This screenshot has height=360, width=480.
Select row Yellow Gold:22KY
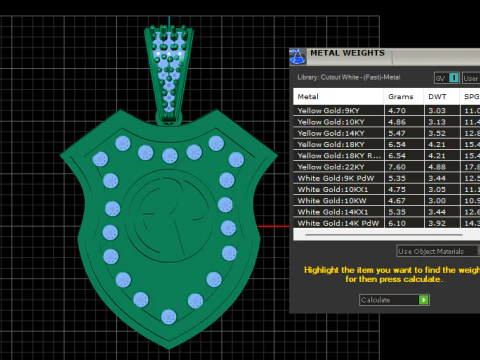tap(387, 167)
